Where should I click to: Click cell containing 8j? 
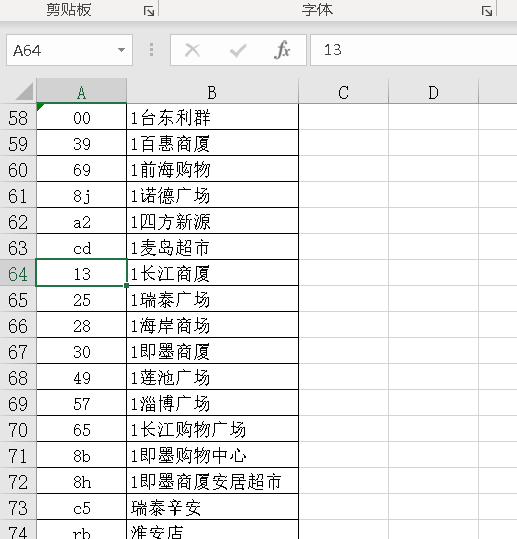(81, 196)
